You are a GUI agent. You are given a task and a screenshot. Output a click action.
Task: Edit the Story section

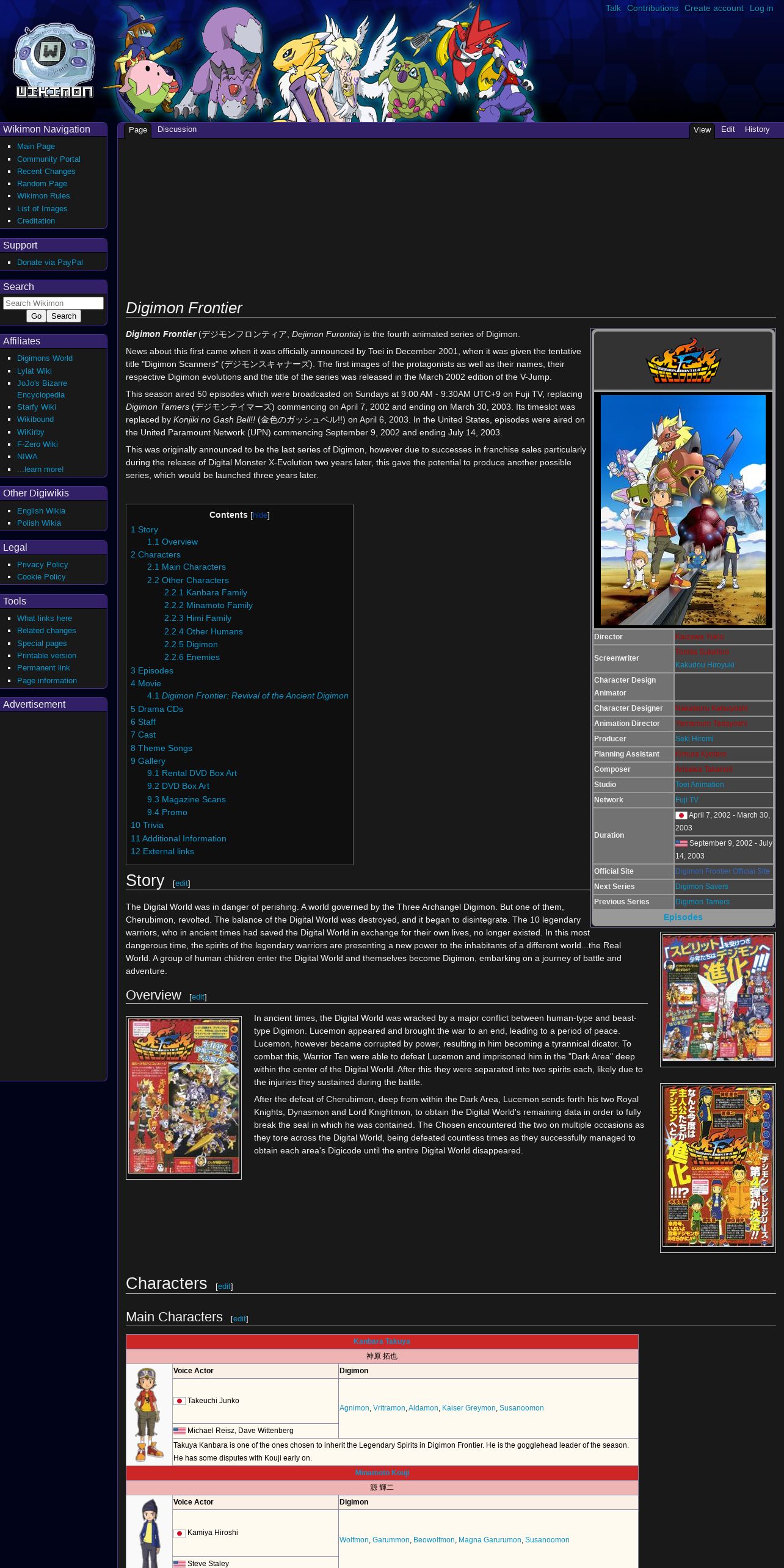click(x=181, y=884)
